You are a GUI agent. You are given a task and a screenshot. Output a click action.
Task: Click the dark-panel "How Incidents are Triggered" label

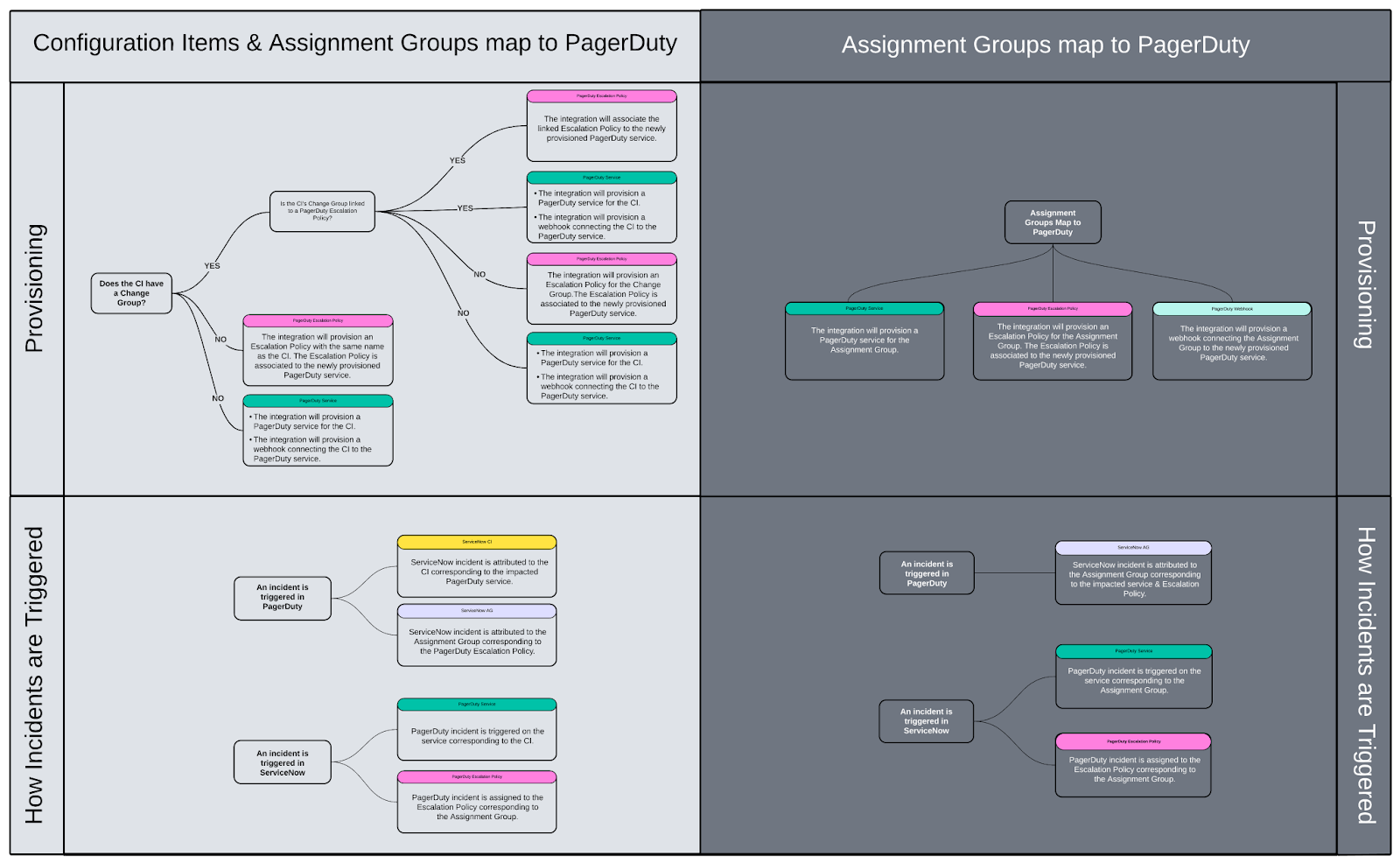(x=1365, y=675)
